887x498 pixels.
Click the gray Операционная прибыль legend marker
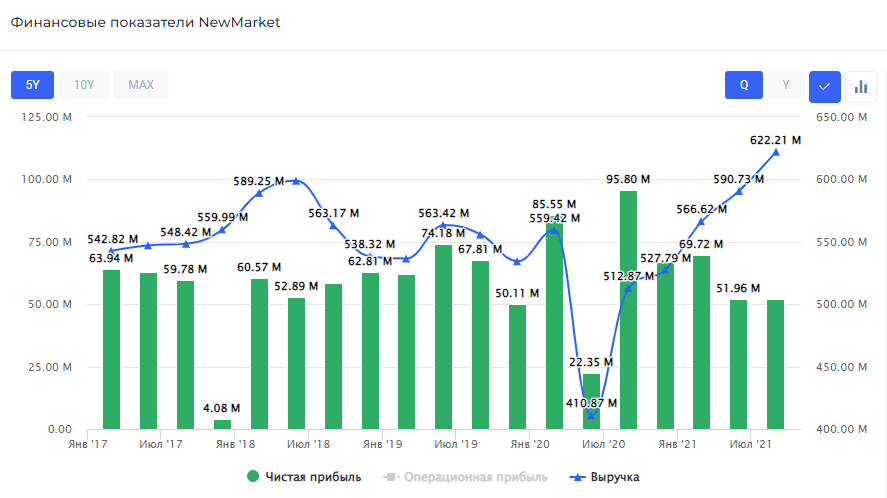391,477
